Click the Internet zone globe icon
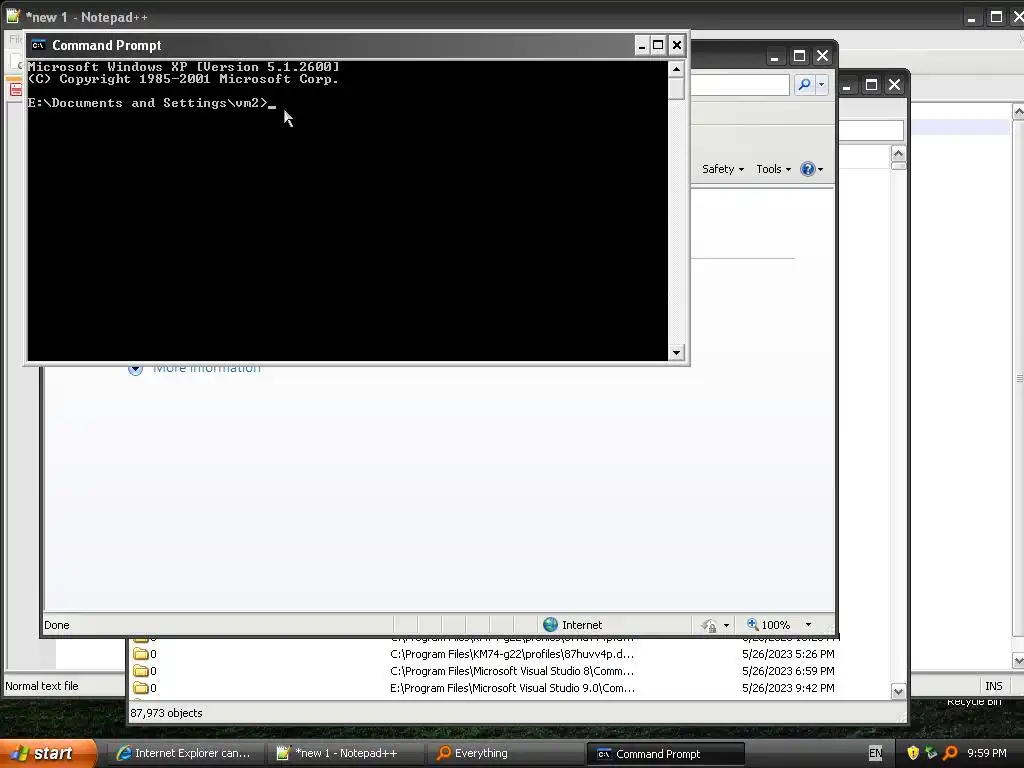This screenshot has height=768, width=1024. tap(551, 625)
